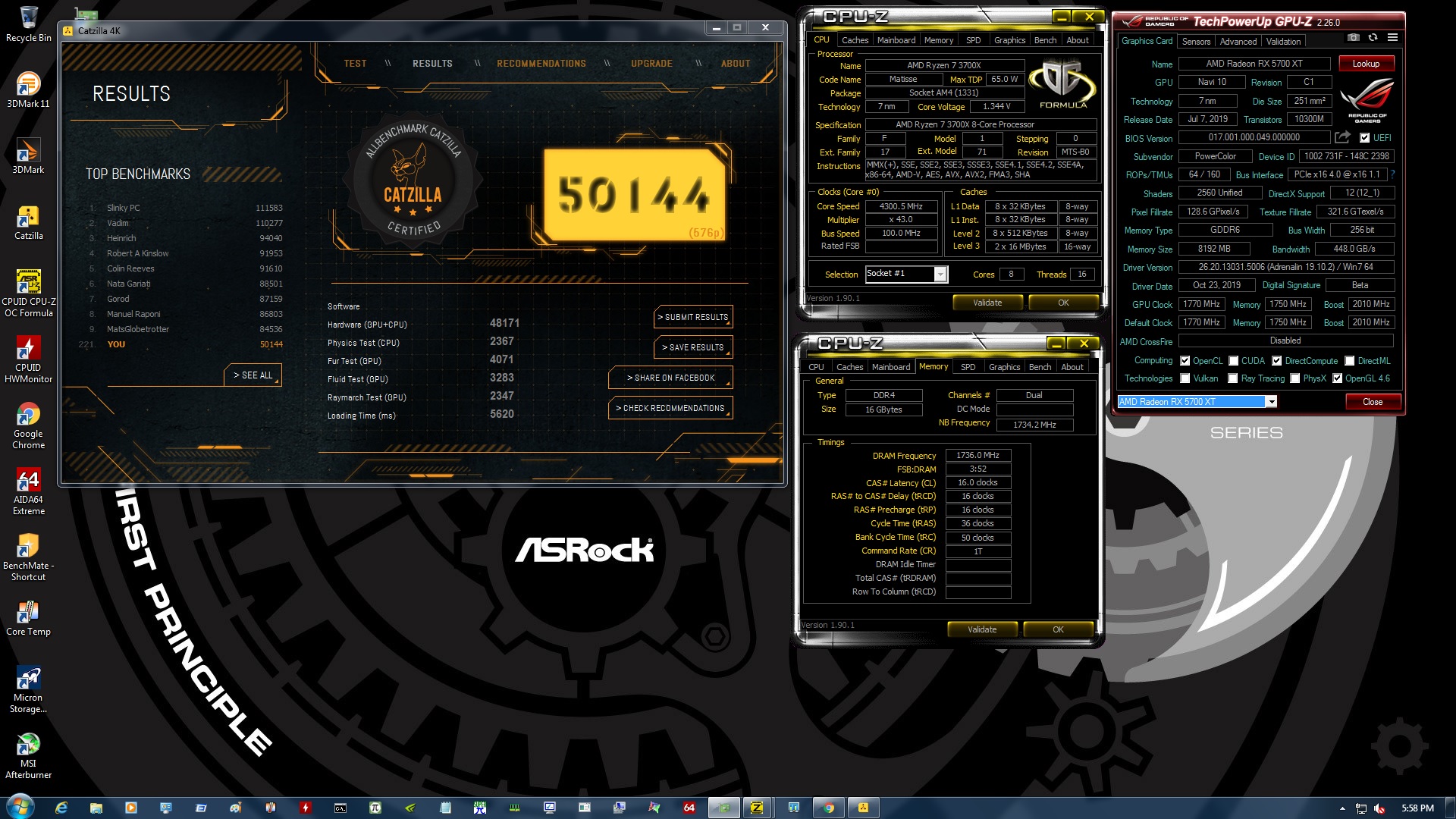
Task: Click the Catzilla 50144 score box
Action: (x=635, y=196)
